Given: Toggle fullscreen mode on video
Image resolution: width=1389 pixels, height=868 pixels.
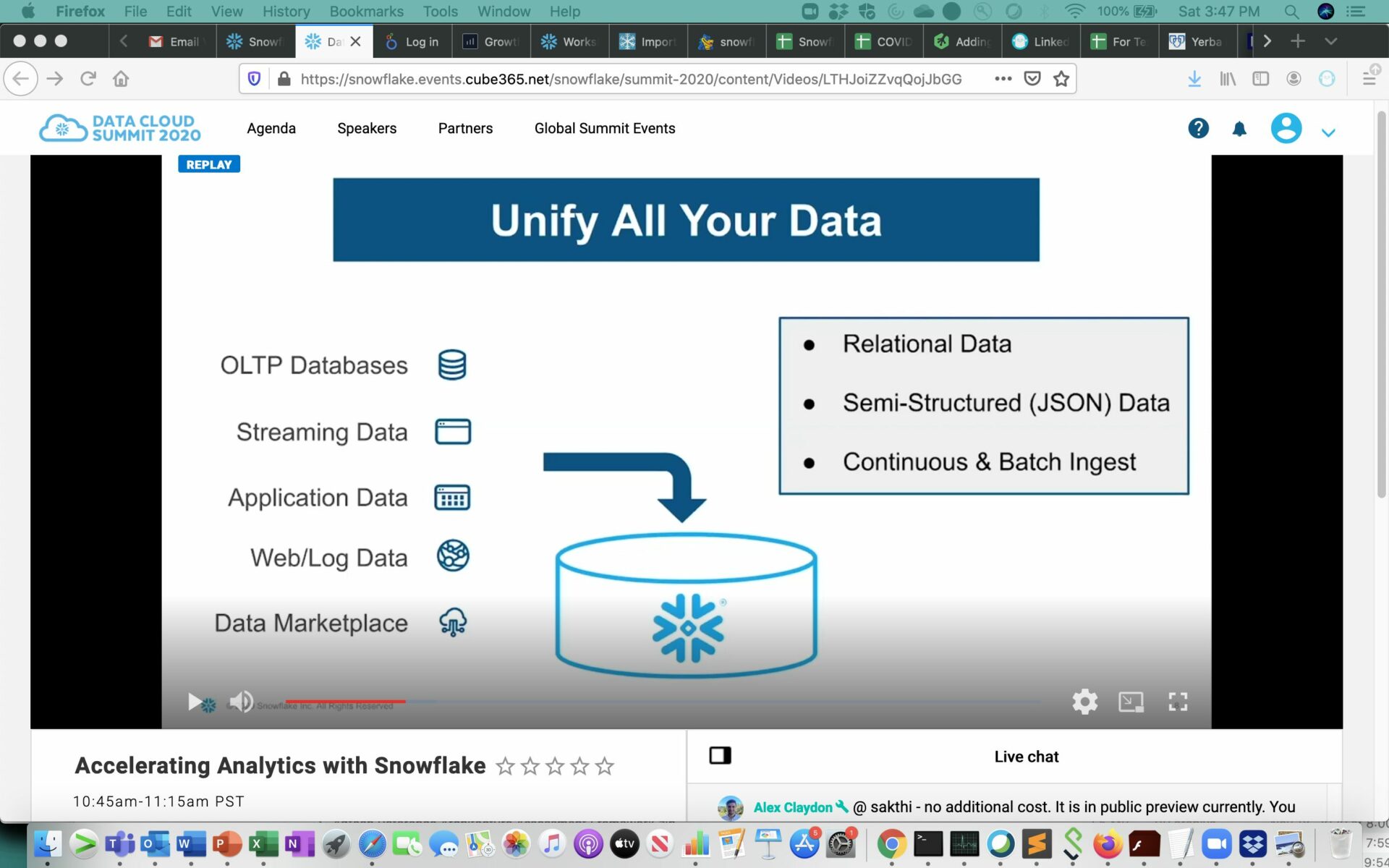Looking at the screenshot, I should pos(1178,701).
